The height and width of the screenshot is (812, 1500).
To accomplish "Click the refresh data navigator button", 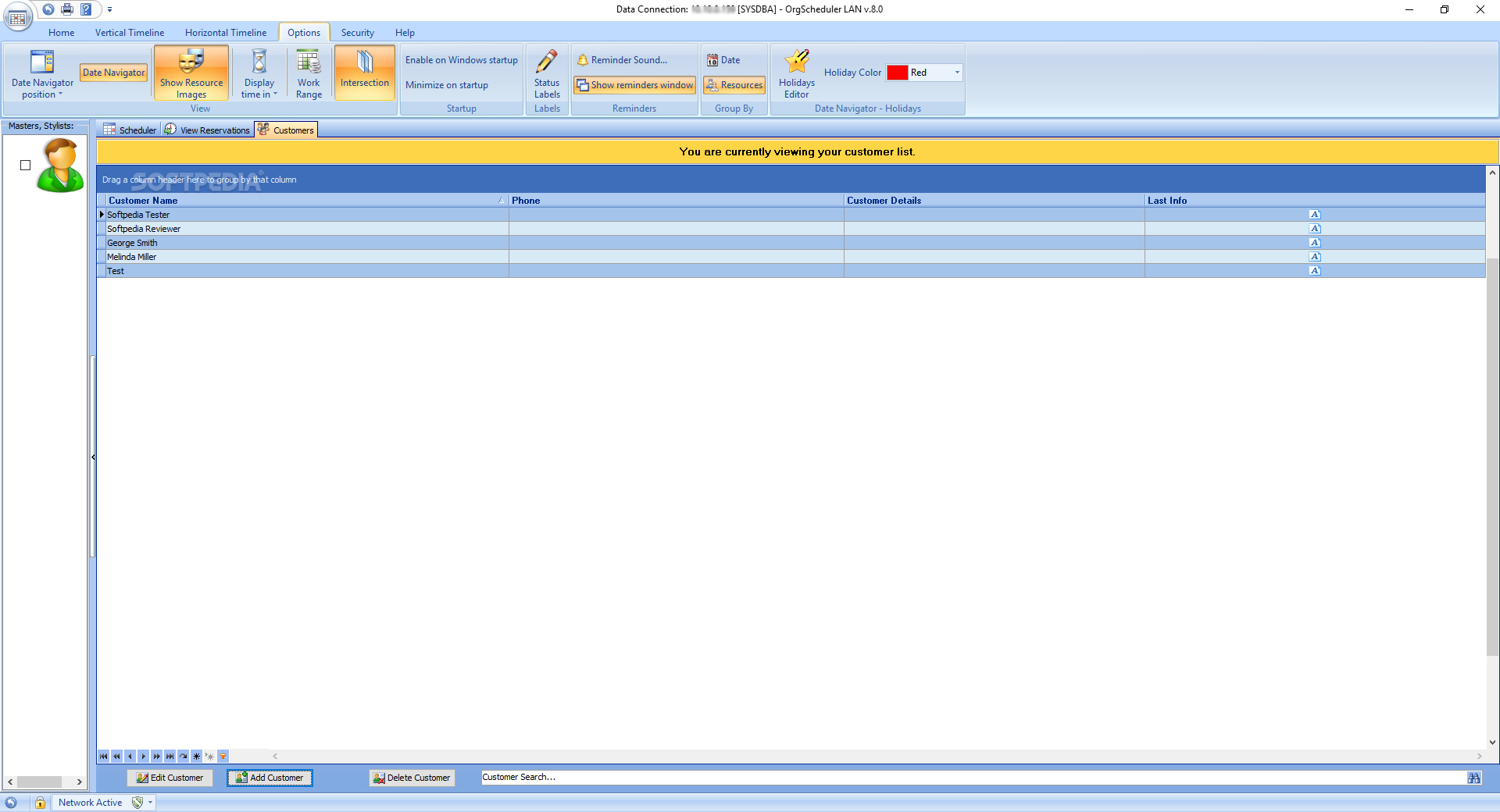I will pos(183,756).
